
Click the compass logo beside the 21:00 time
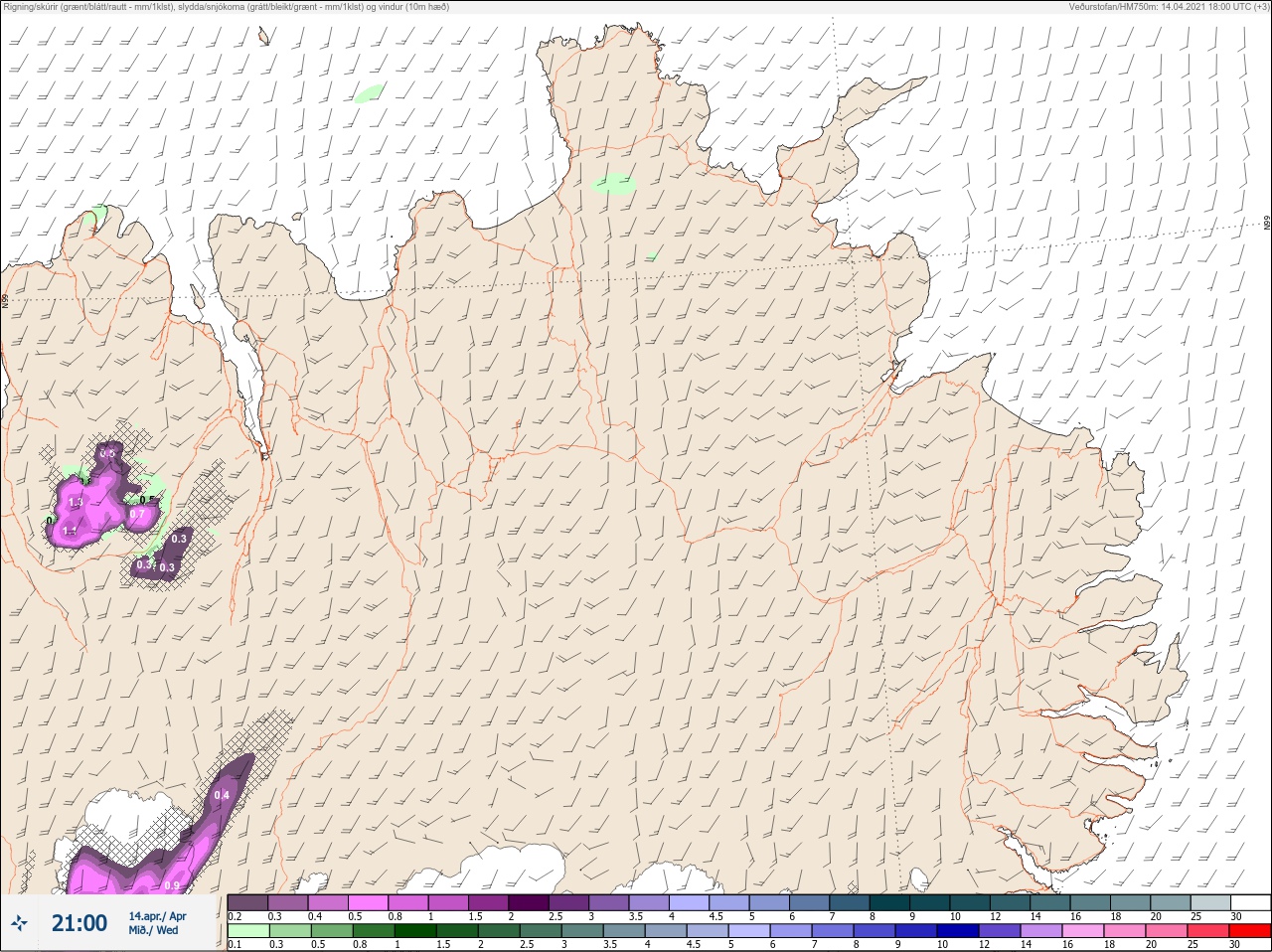point(20,923)
